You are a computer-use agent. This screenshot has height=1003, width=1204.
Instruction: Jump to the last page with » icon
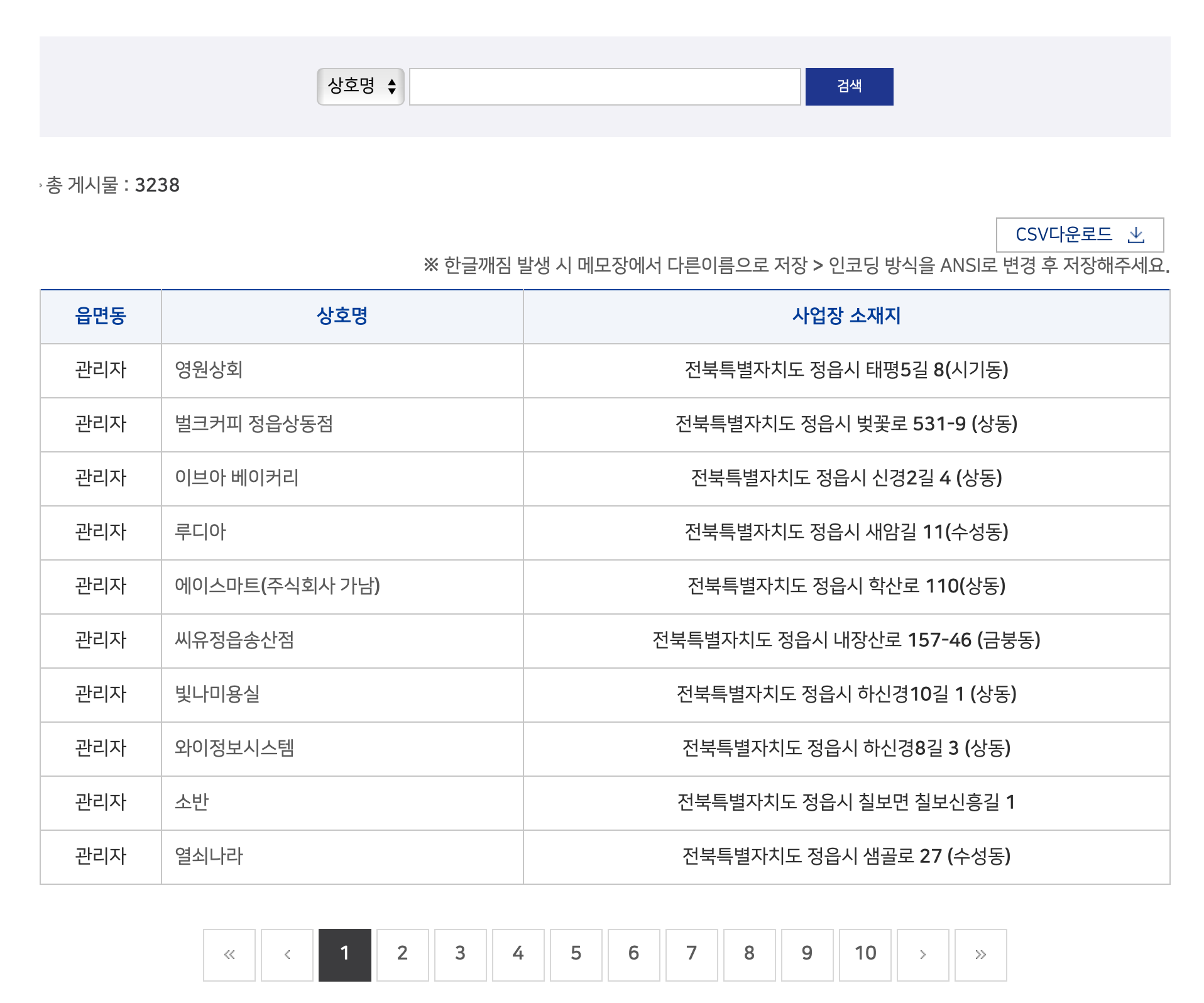click(980, 954)
